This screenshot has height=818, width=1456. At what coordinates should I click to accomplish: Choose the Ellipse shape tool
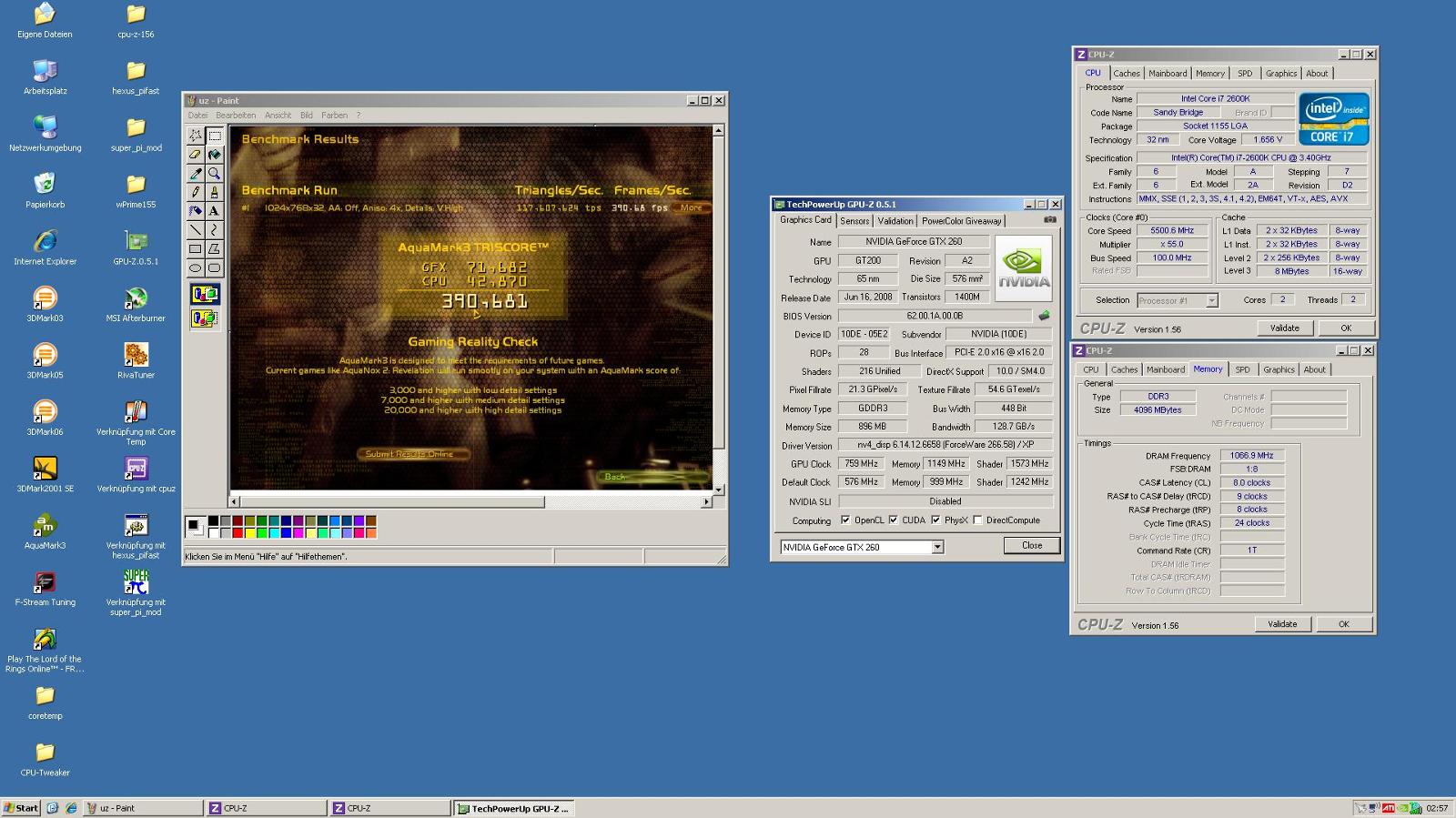pyautogui.click(x=195, y=268)
